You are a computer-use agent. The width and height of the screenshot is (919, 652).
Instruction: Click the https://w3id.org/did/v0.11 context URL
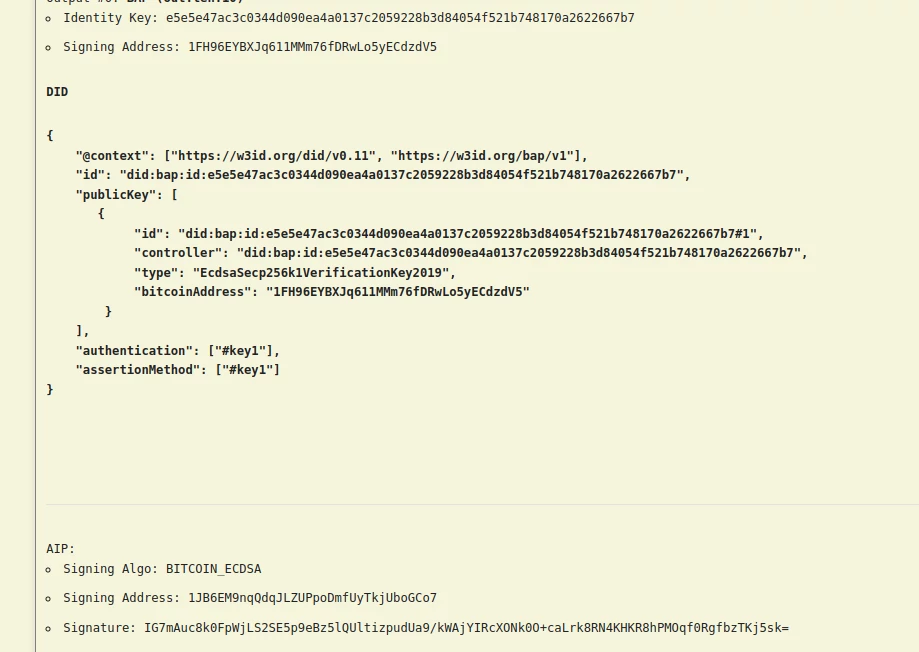273,155
